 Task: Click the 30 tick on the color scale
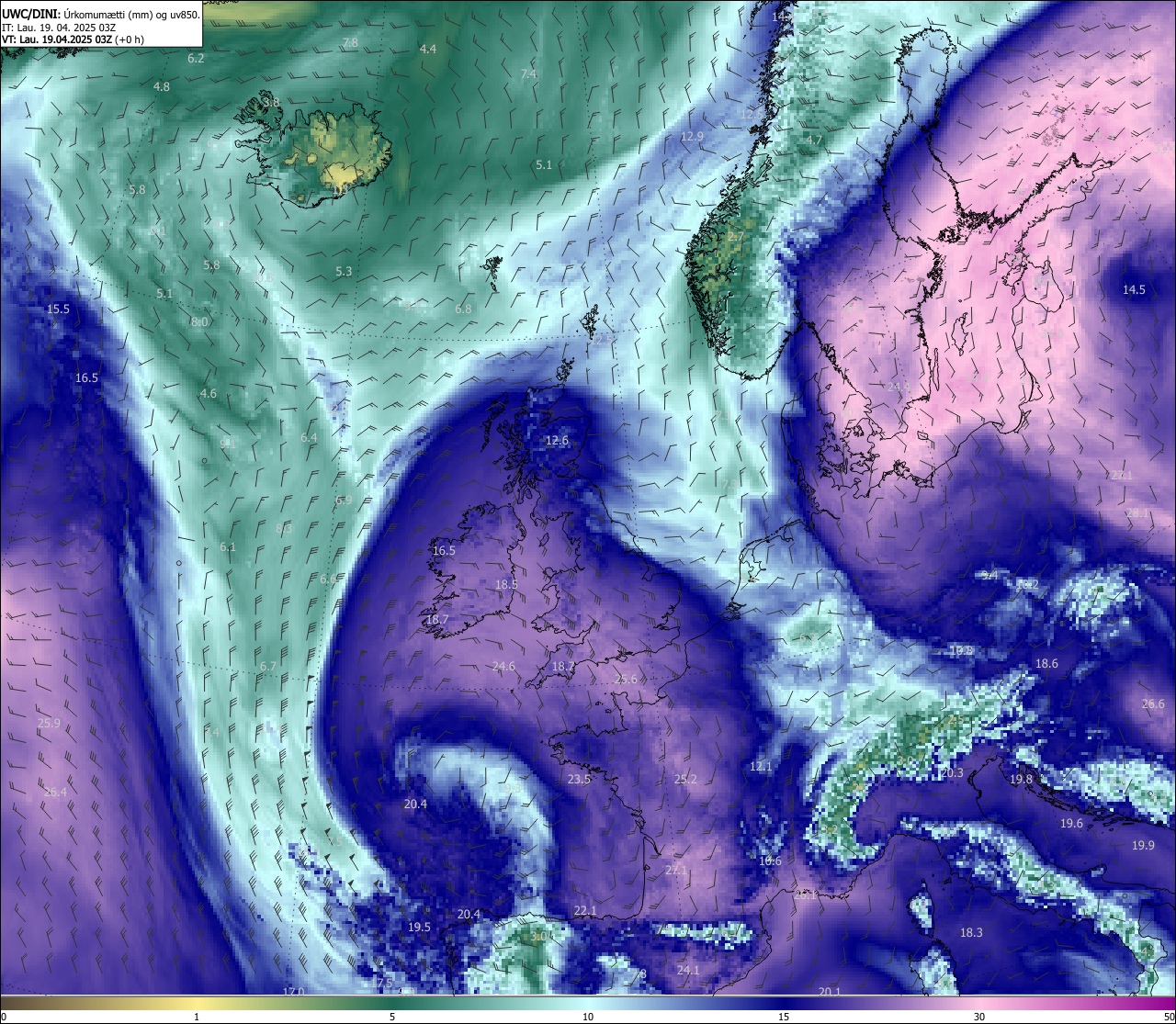tap(979, 1017)
